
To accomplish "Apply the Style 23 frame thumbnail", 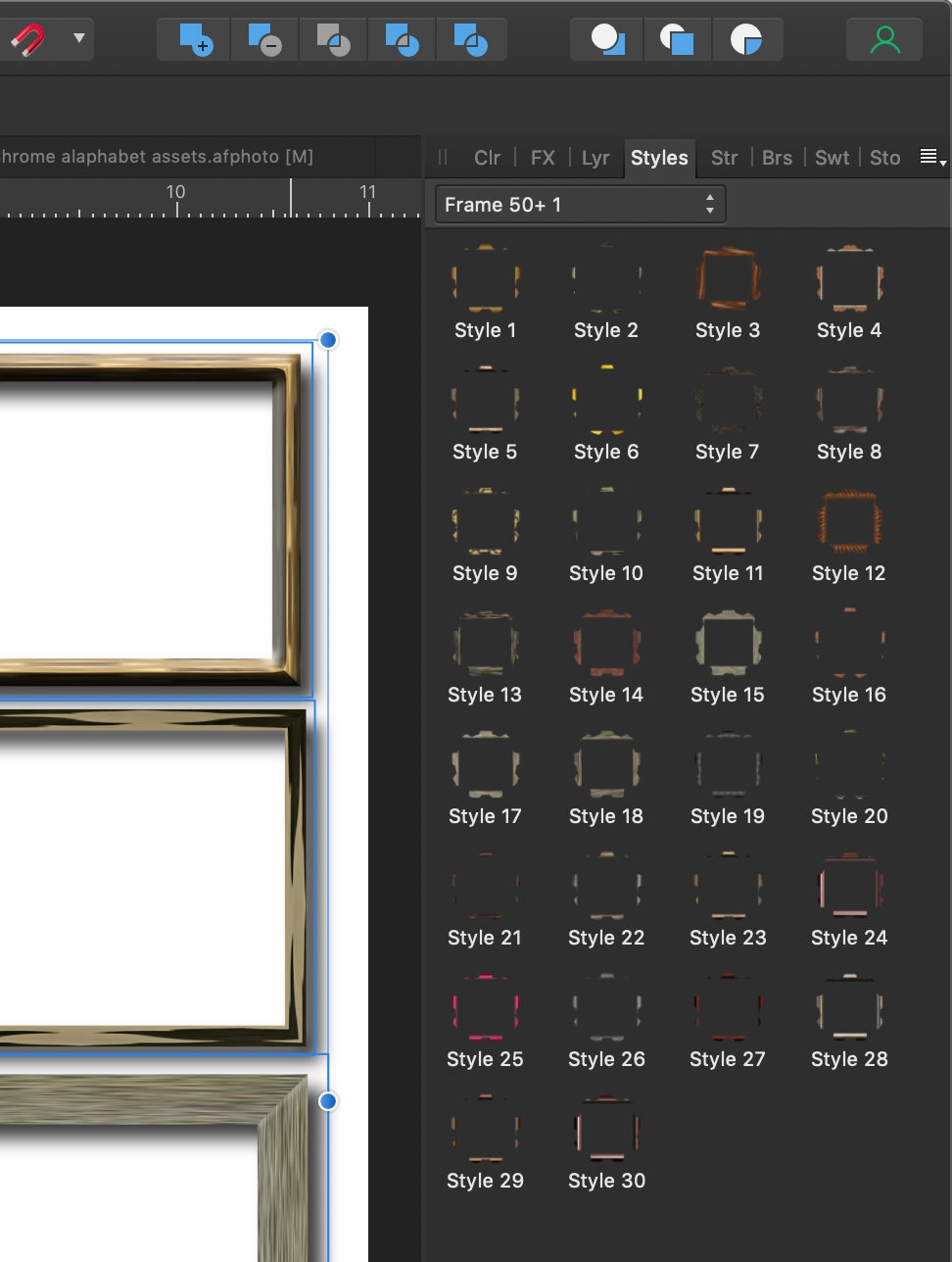I will click(x=728, y=886).
